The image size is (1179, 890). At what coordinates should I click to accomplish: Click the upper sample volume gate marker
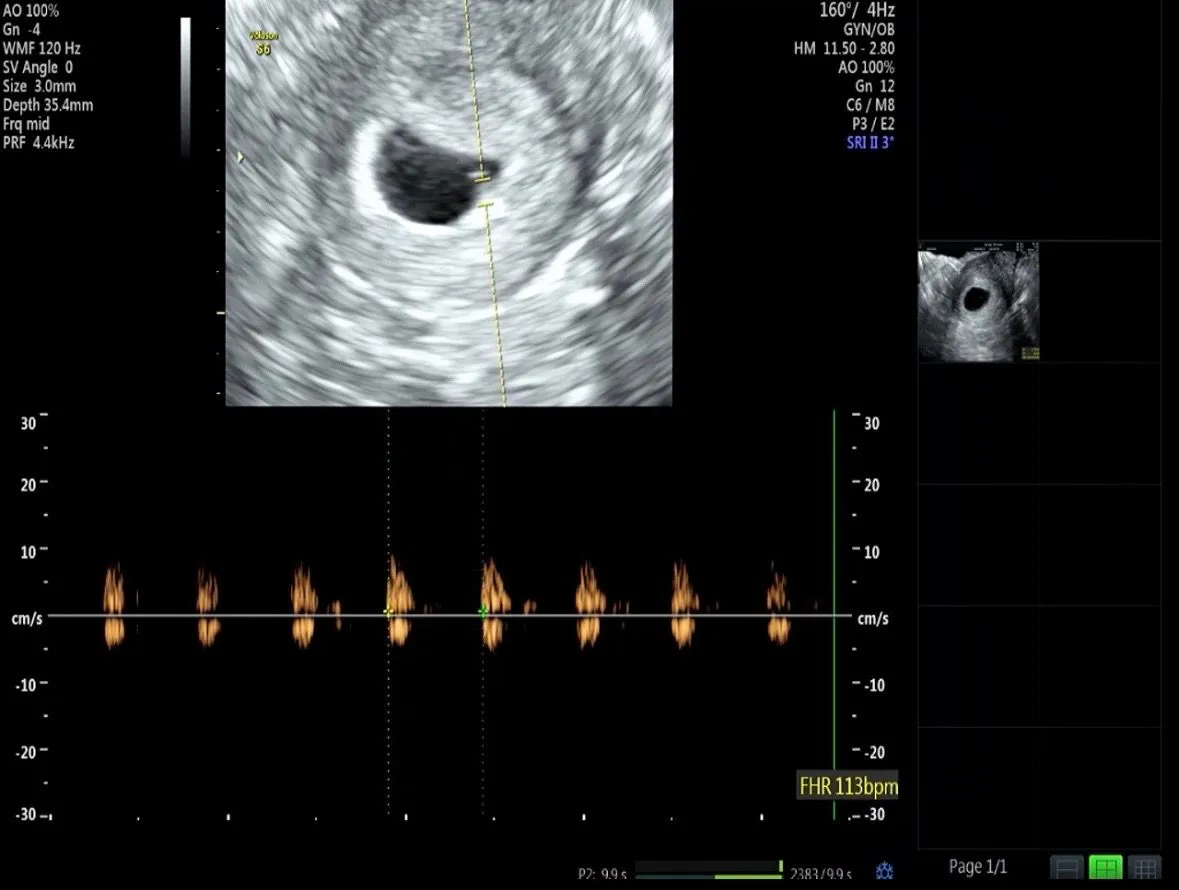click(x=482, y=178)
